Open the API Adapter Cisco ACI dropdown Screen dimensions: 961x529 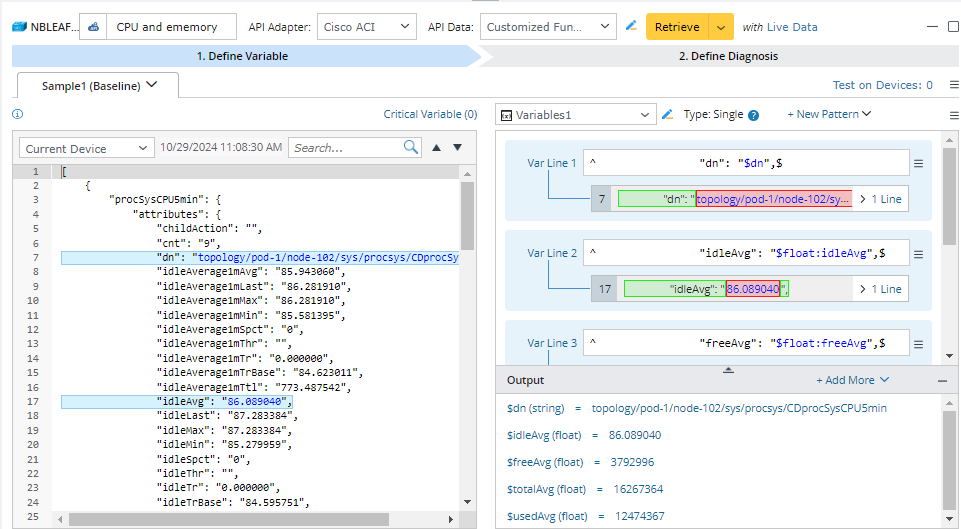pyautogui.click(x=367, y=27)
